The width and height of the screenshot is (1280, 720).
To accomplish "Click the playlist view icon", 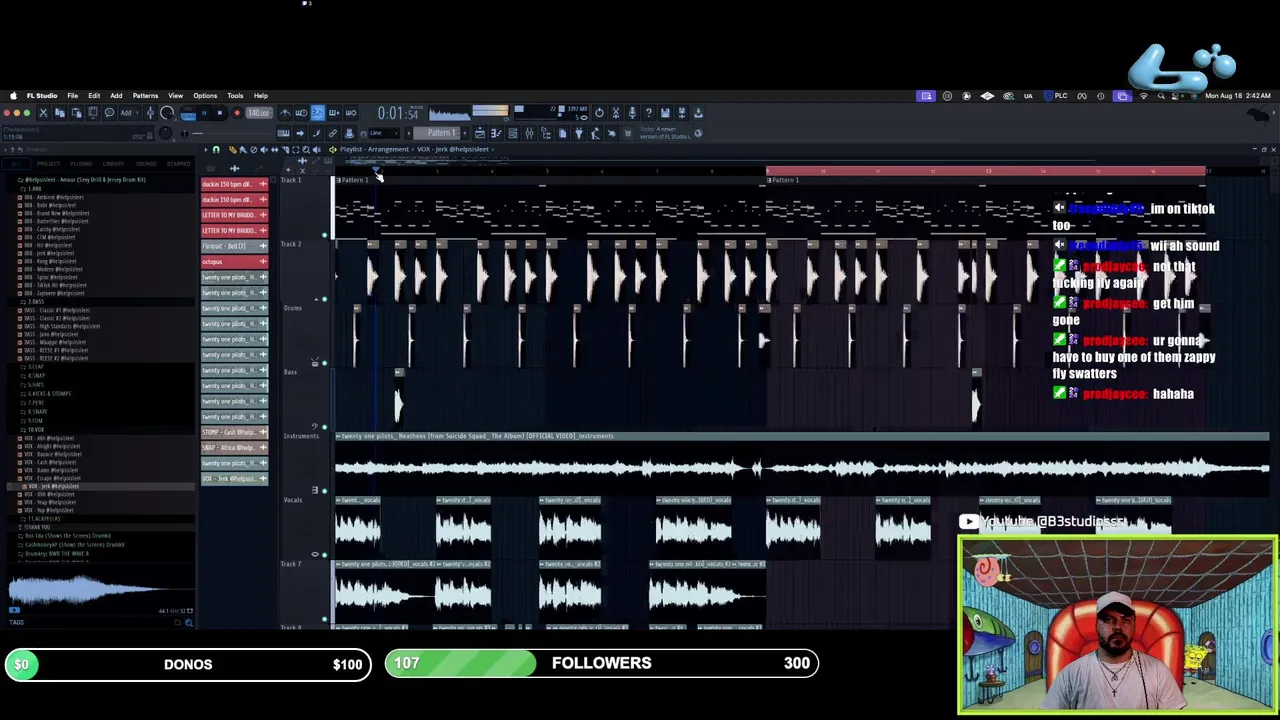I will 480,133.
